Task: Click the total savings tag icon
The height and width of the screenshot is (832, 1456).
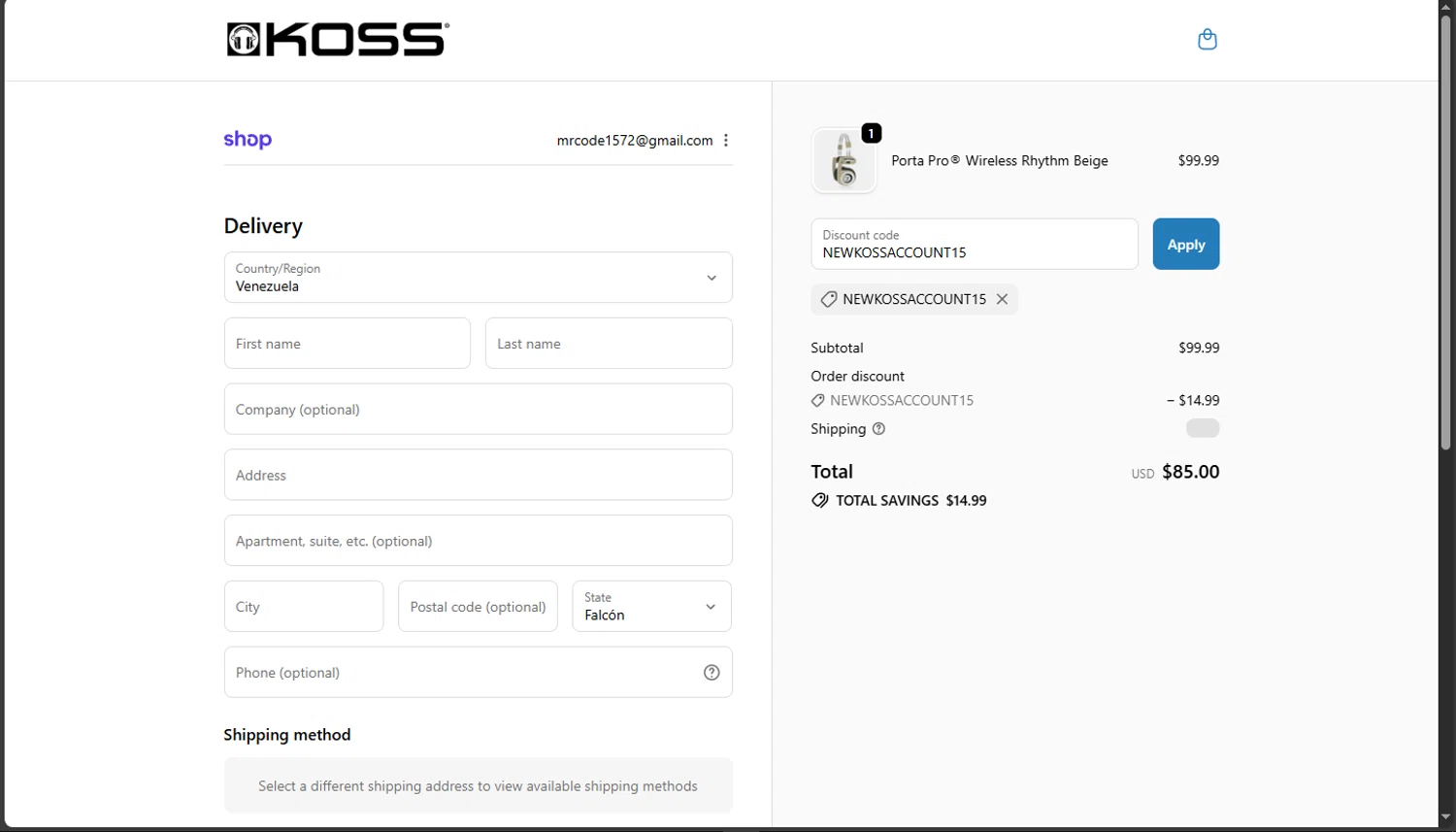Action: point(820,501)
